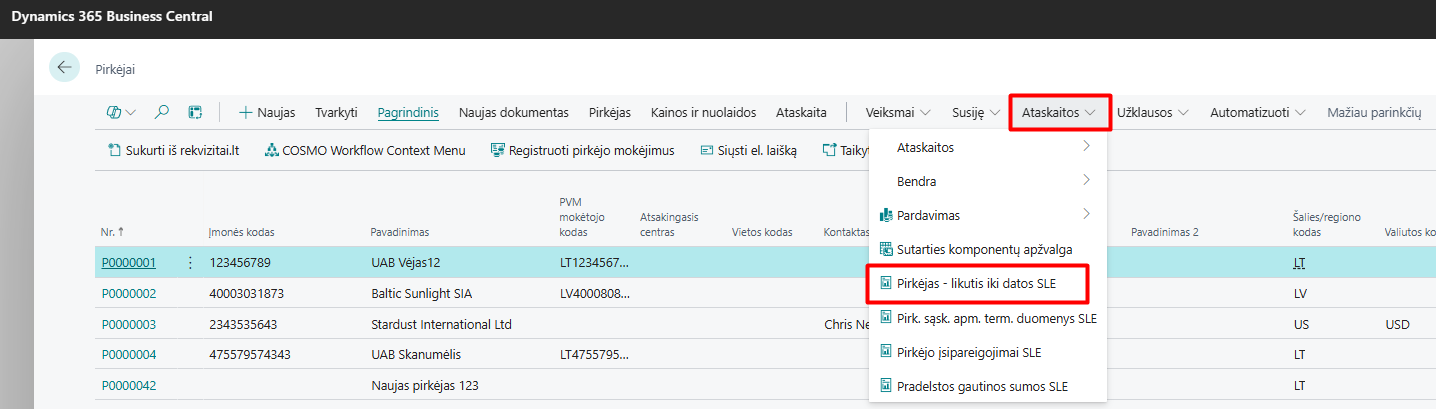Open the Veiksmai dropdown menu
Image resolution: width=1436 pixels, height=409 pixels.
(898, 113)
